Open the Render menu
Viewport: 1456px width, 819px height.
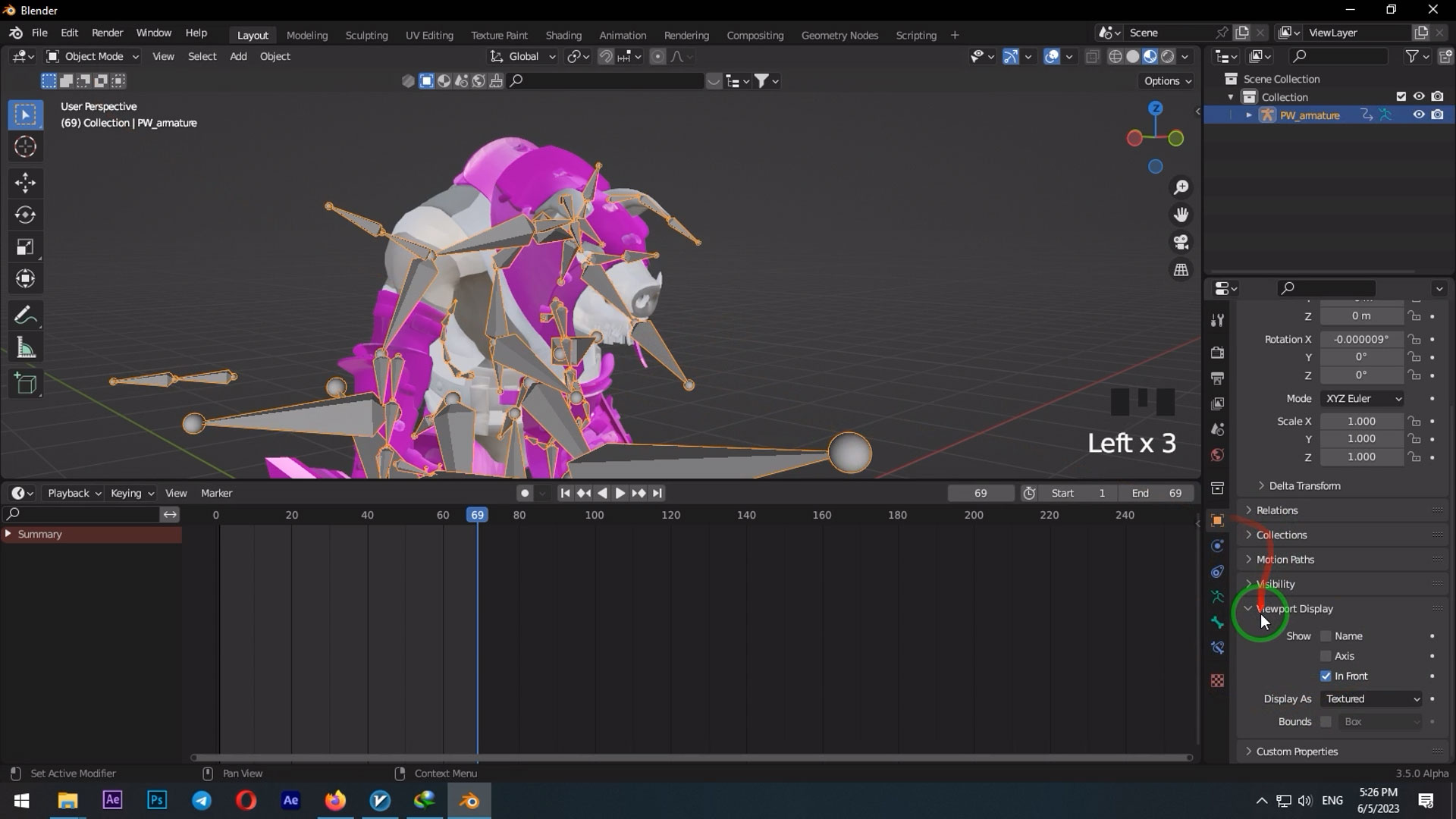(x=107, y=33)
